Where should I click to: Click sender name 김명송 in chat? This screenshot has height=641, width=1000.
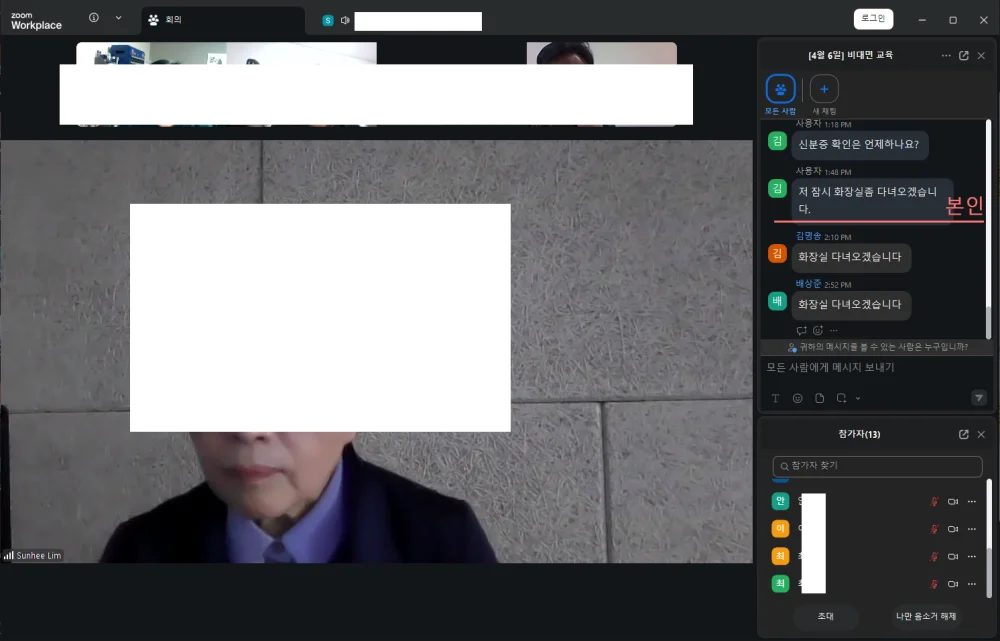(x=808, y=236)
